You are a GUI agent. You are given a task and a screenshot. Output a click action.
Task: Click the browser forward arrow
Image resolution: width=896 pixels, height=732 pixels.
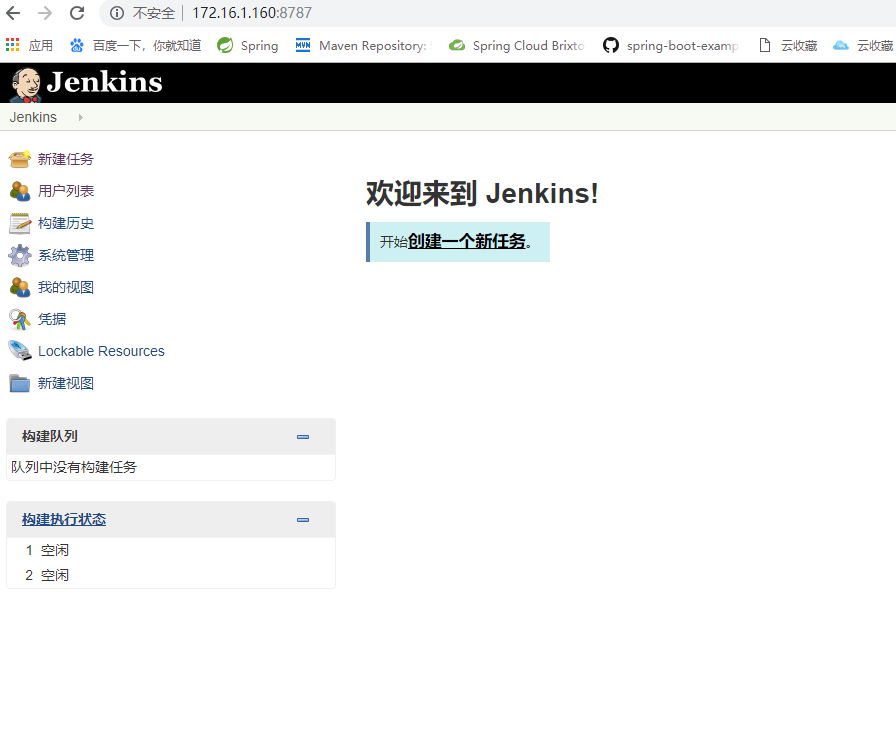tap(45, 13)
